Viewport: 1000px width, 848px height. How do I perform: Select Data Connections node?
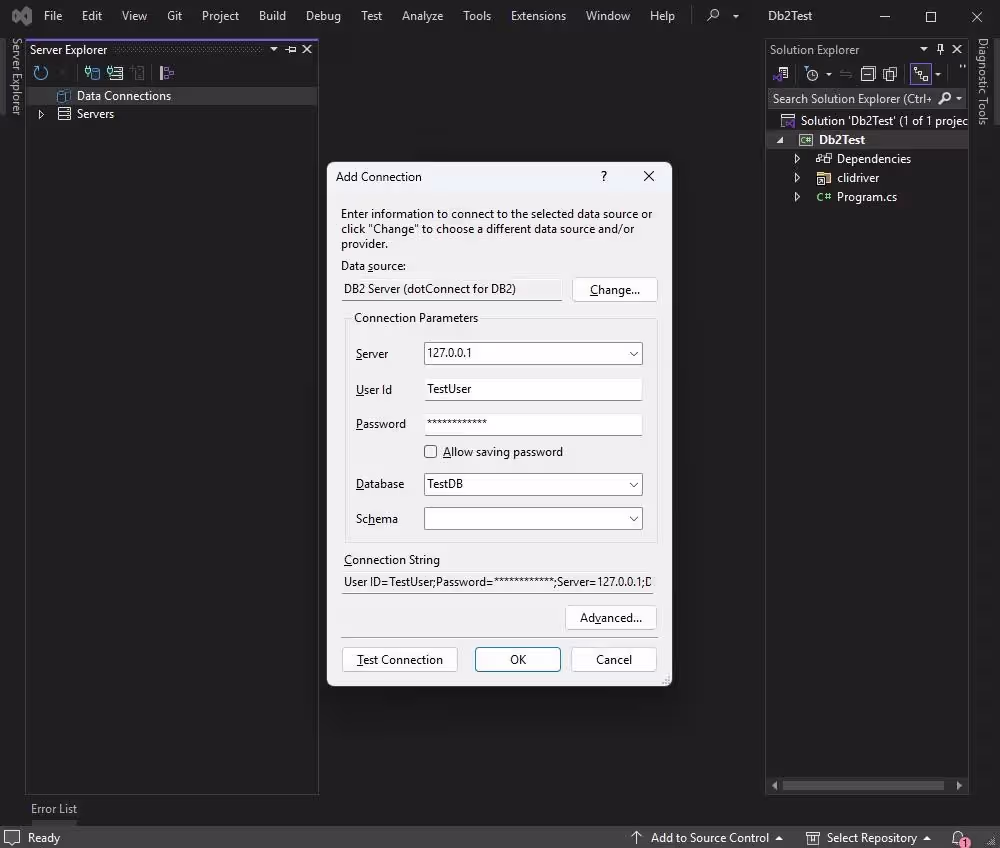124,96
